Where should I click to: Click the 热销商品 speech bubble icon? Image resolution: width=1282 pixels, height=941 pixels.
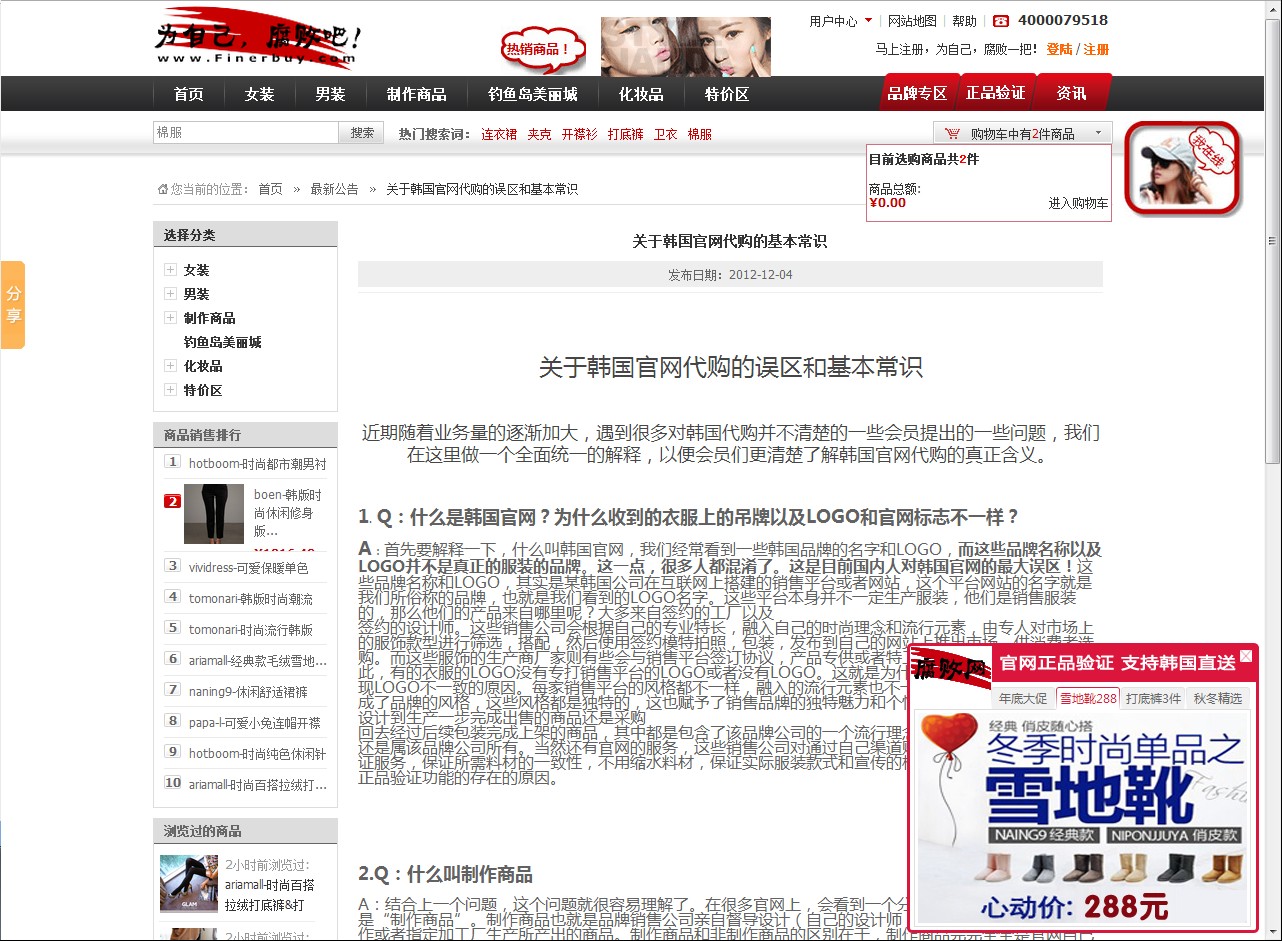coord(541,49)
